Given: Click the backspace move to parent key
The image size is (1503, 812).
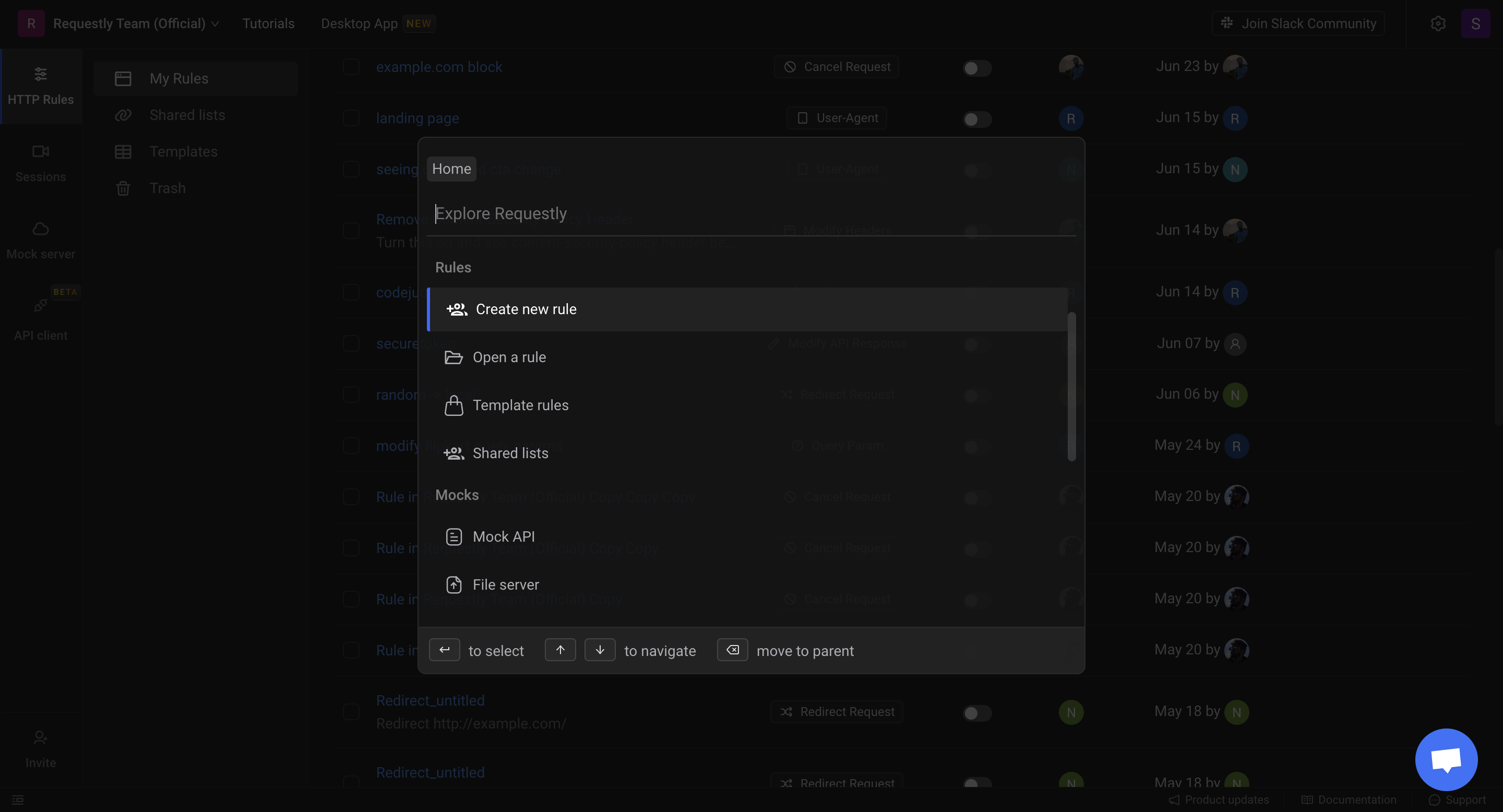Looking at the screenshot, I should (x=732, y=650).
